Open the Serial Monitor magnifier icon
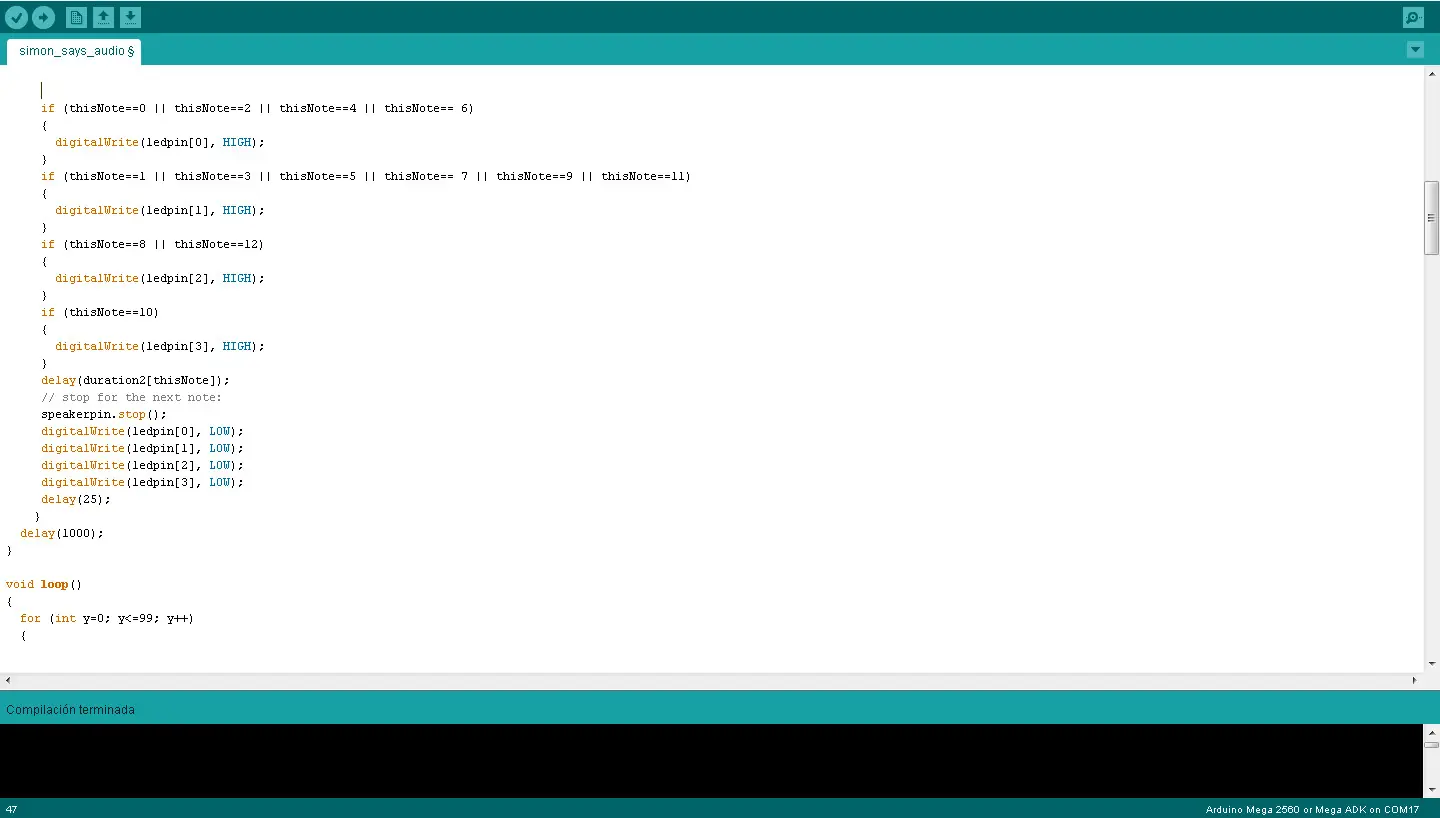The width and height of the screenshot is (1440, 818). 1413,17
